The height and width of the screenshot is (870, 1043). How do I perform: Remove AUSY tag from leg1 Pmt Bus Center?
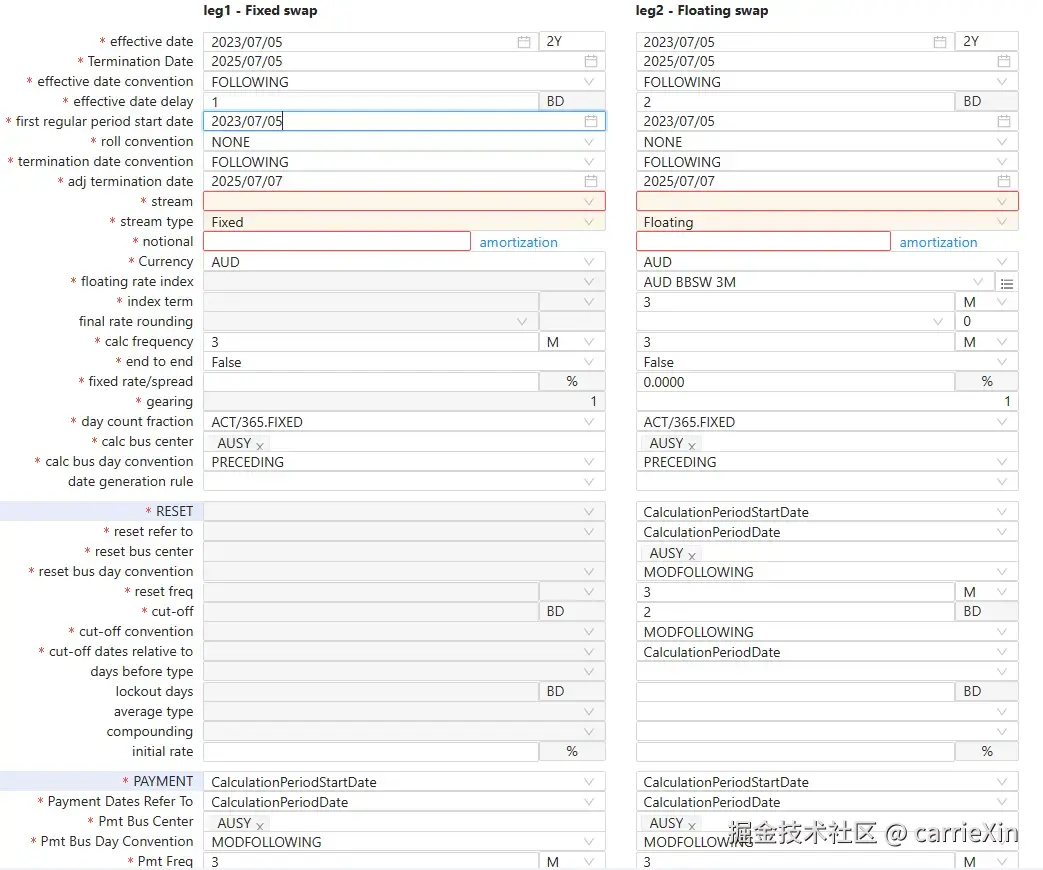(260, 825)
